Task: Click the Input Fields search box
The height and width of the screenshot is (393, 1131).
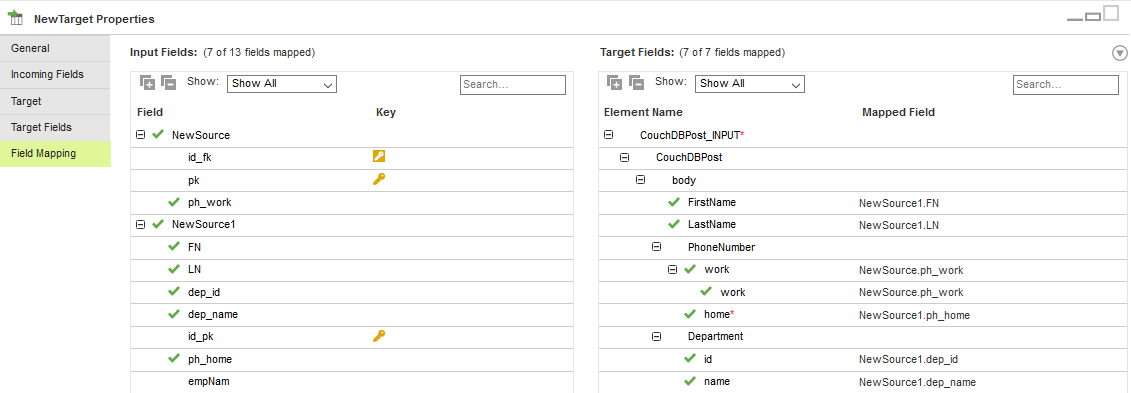Action: tap(513, 84)
